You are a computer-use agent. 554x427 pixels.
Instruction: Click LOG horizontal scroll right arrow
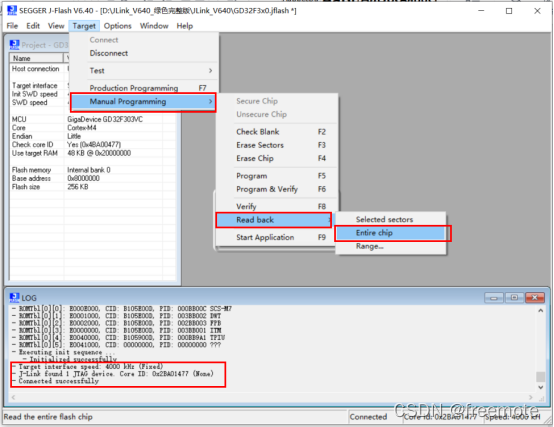pos(530,398)
